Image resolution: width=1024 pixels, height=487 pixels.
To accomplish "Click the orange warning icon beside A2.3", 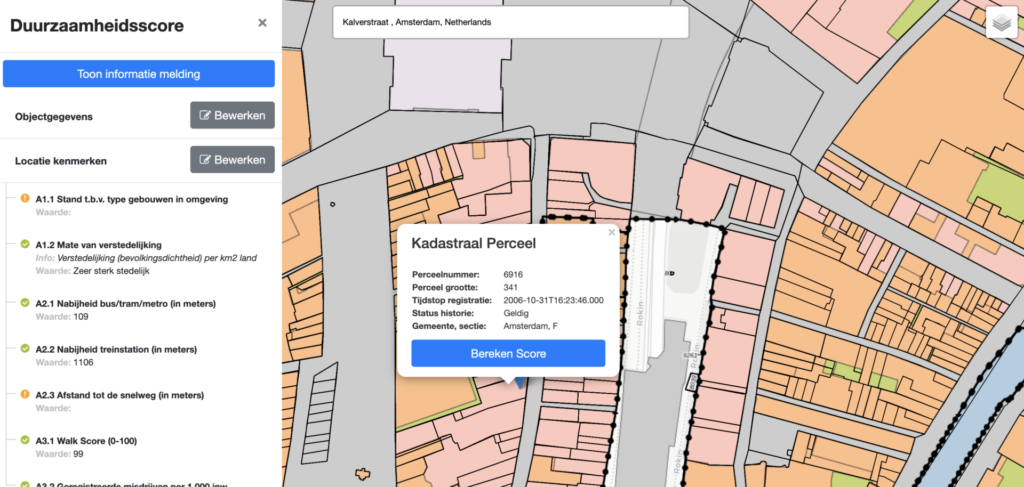I will click(x=25, y=394).
